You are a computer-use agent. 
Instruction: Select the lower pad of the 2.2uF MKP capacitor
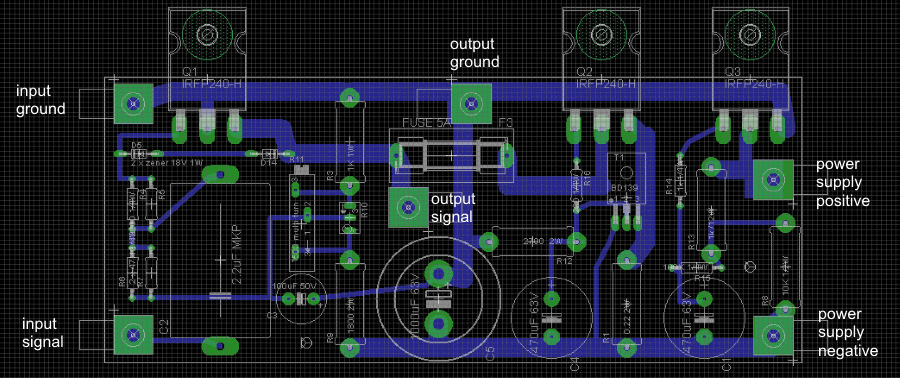click(x=220, y=345)
